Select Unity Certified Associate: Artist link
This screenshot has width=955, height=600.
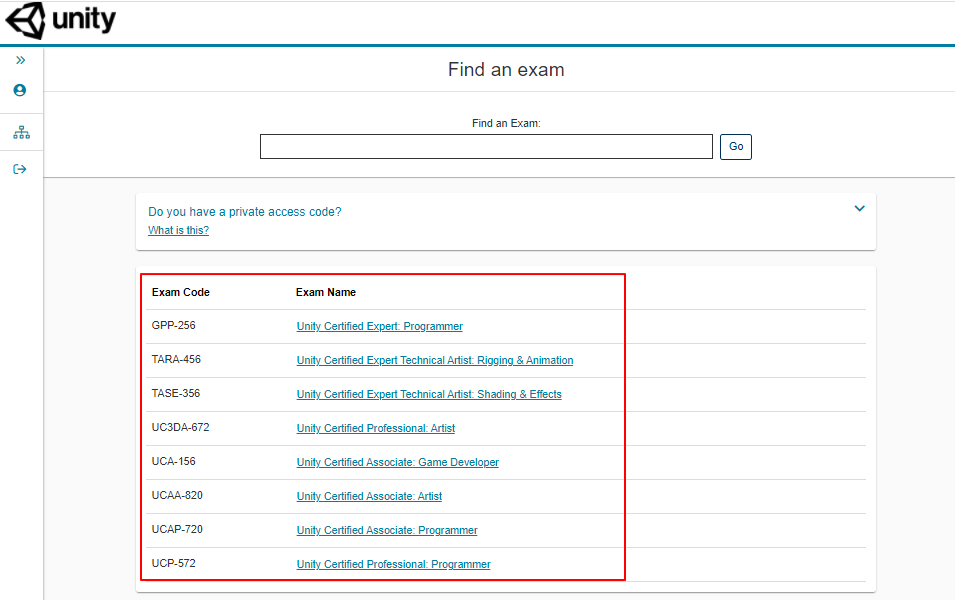pos(369,496)
